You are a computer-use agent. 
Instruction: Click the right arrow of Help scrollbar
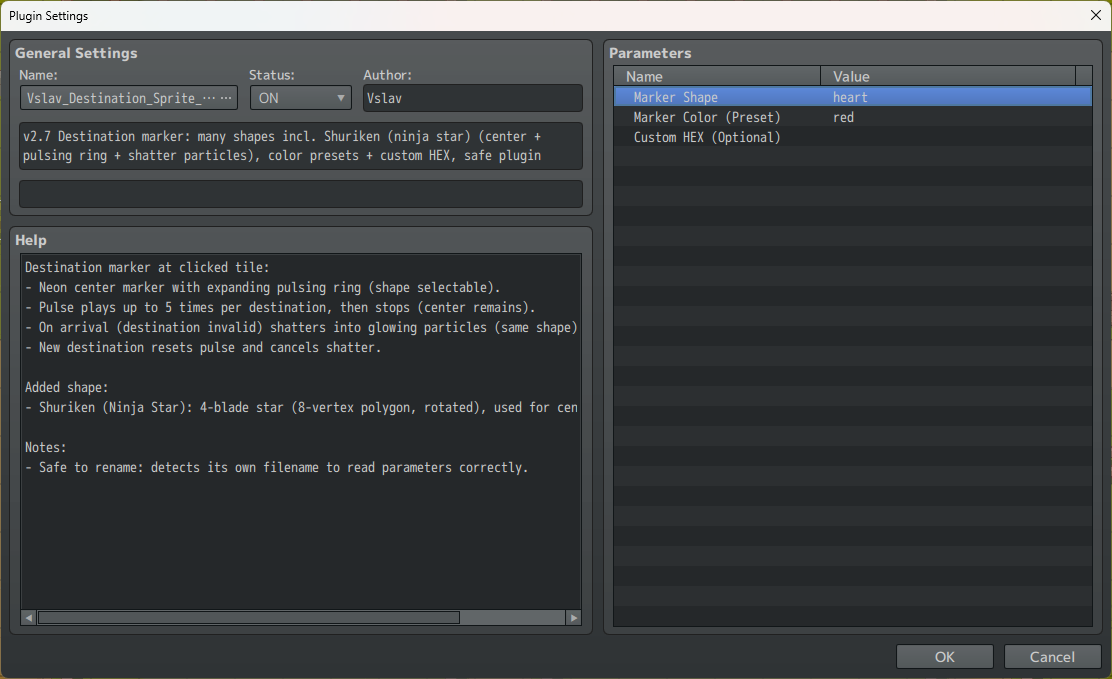[573, 618]
